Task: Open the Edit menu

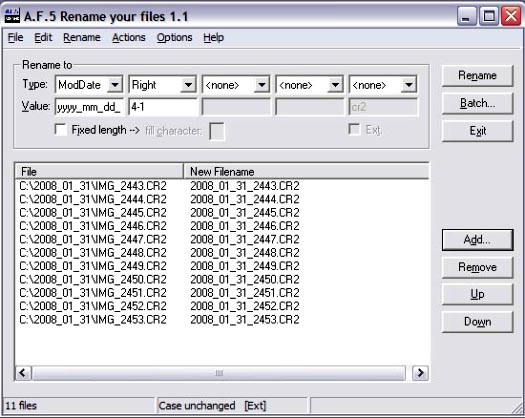Action: [x=43, y=38]
